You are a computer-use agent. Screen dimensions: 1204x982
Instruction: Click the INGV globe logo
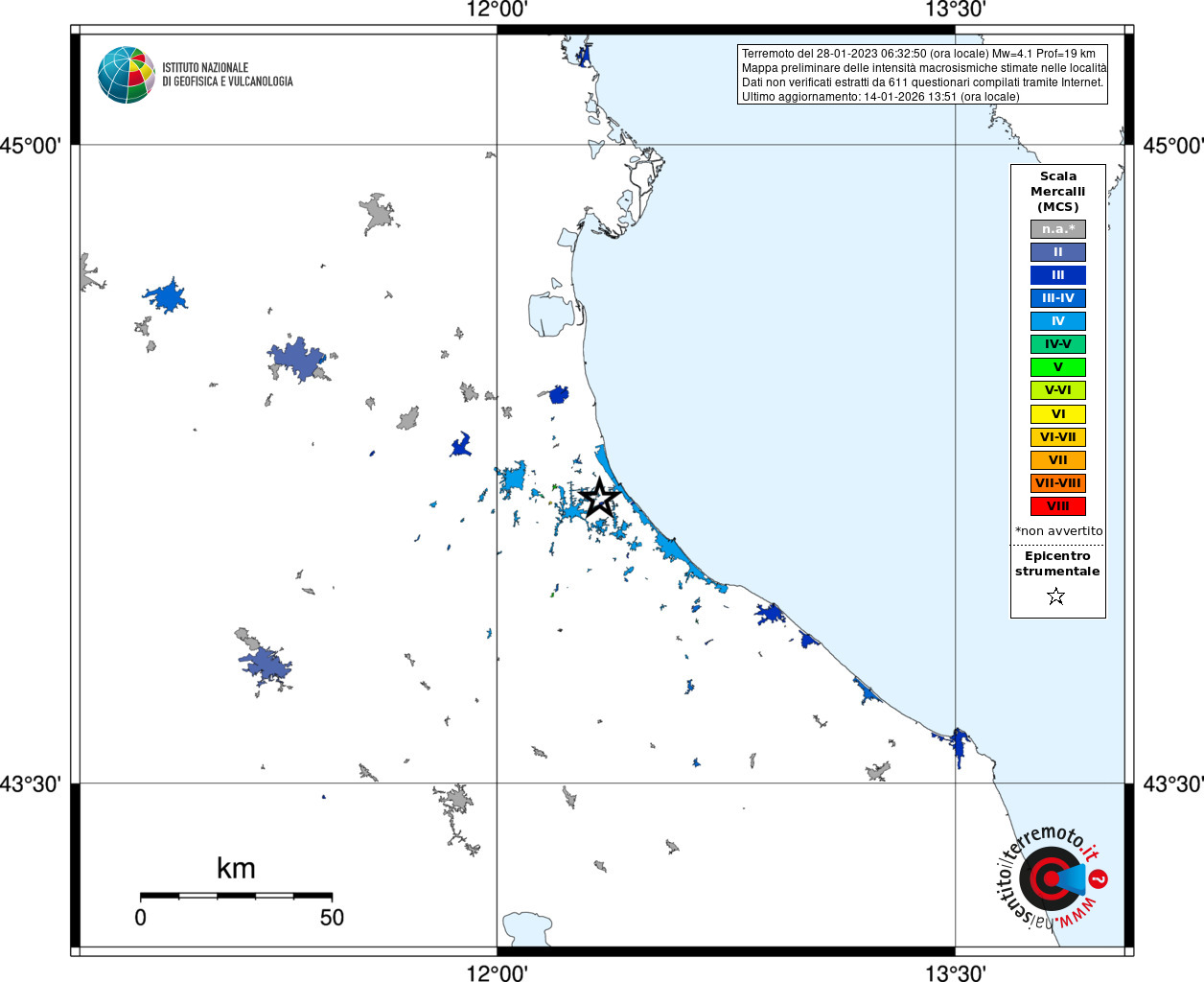click(126, 75)
